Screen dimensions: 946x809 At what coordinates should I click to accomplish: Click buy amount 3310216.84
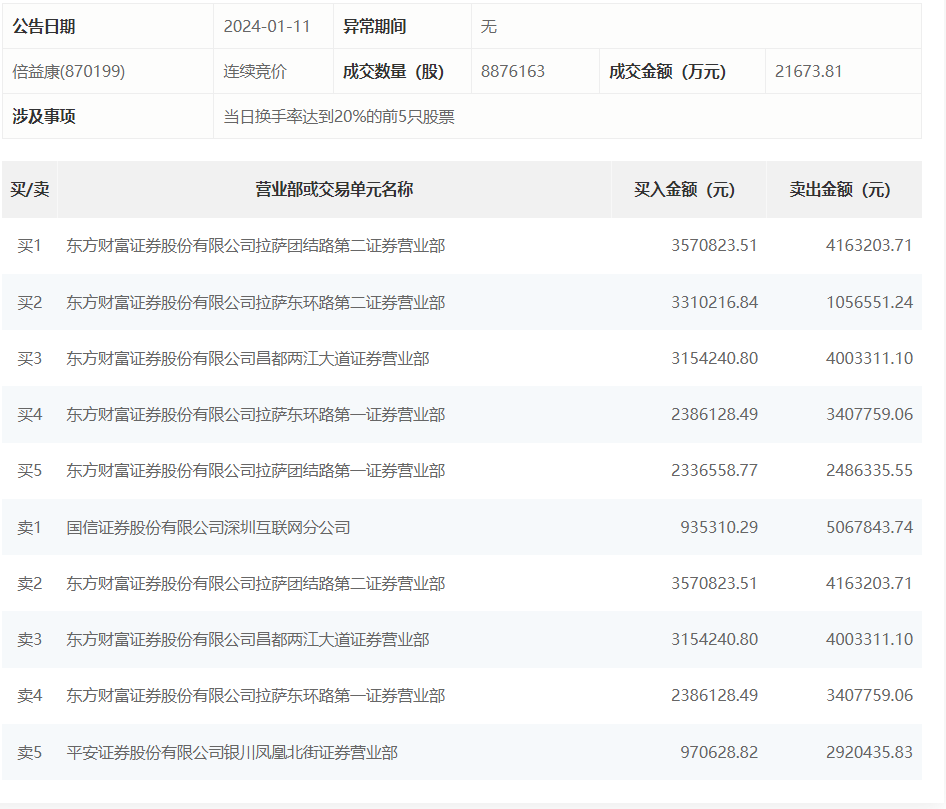click(x=714, y=302)
